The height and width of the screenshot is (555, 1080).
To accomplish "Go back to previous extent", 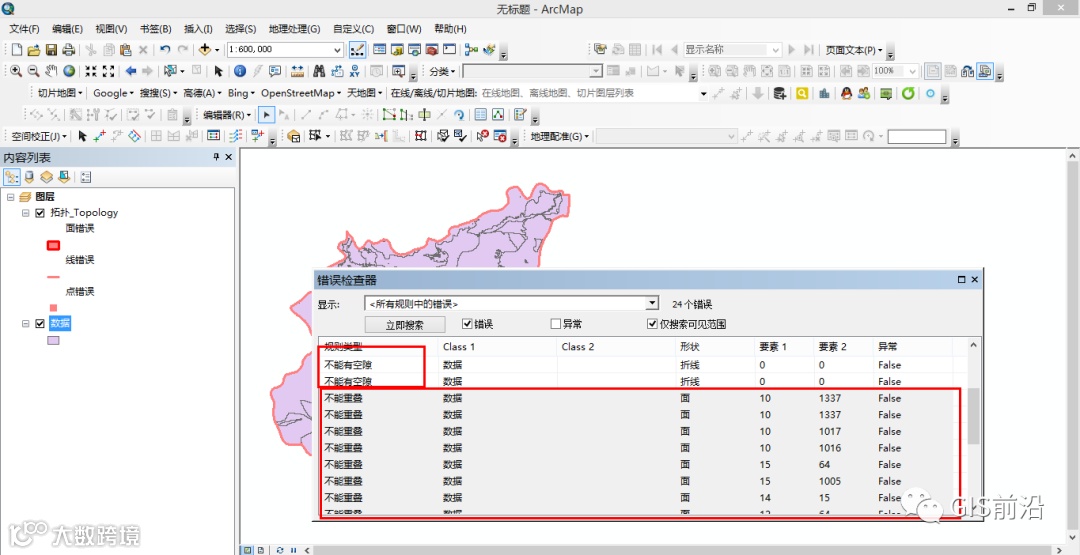I will point(130,71).
